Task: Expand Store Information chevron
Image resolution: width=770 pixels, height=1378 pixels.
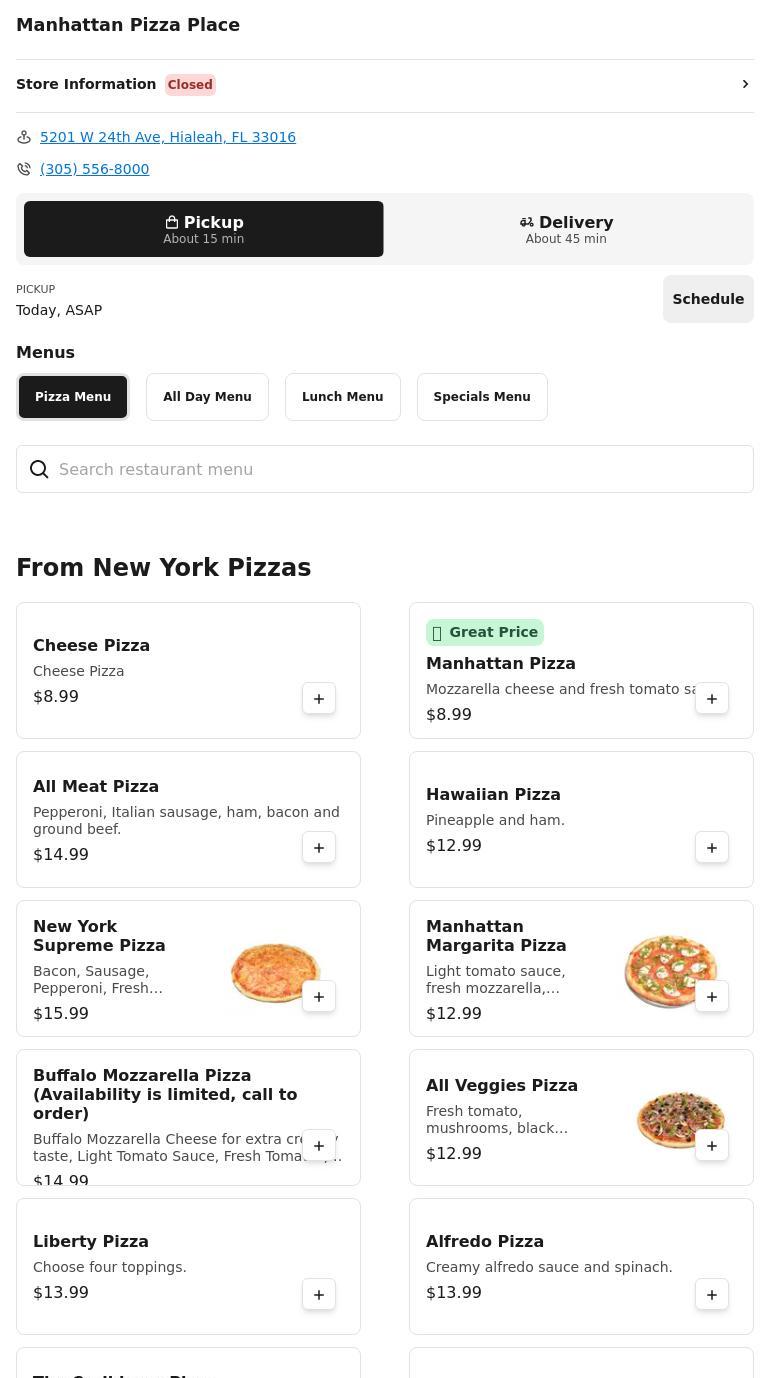Action: (x=745, y=84)
